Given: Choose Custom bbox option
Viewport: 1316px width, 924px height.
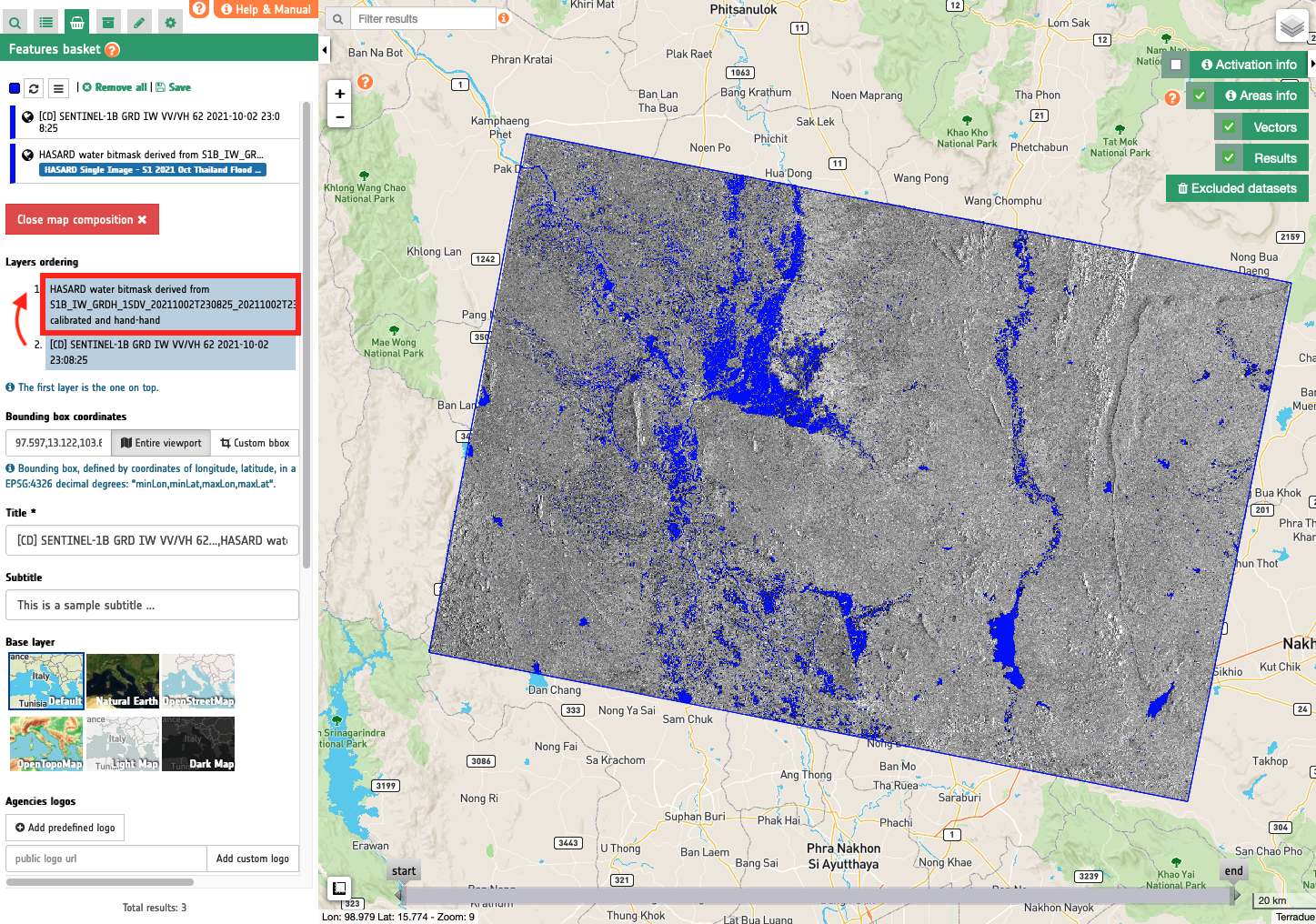Looking at the screenshot, I should pyautogui.click(x=255, y=443).
